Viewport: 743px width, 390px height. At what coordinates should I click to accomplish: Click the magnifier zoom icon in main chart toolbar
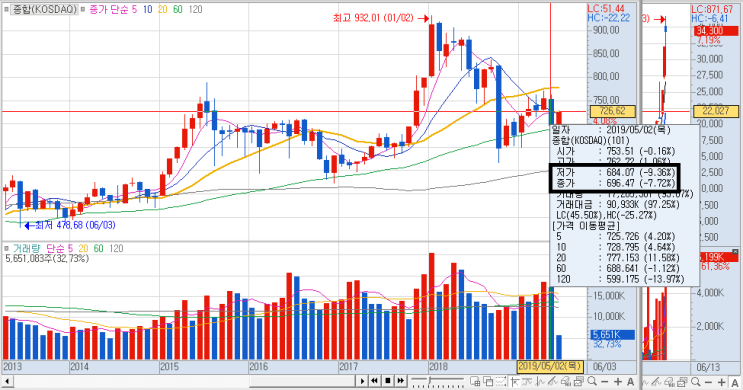592,381
